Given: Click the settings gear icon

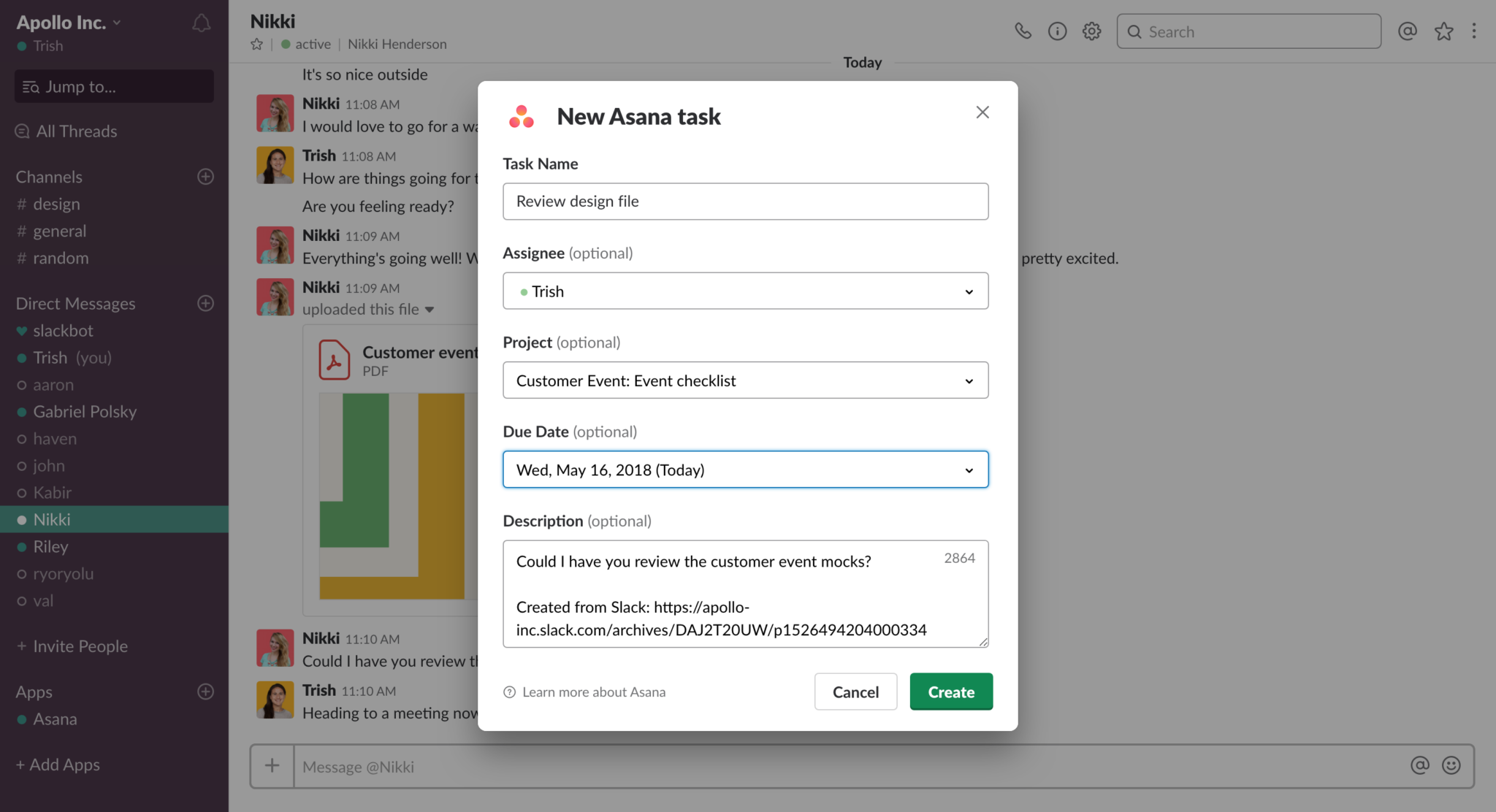Looking at the screenshot, I should [1091, 30].
